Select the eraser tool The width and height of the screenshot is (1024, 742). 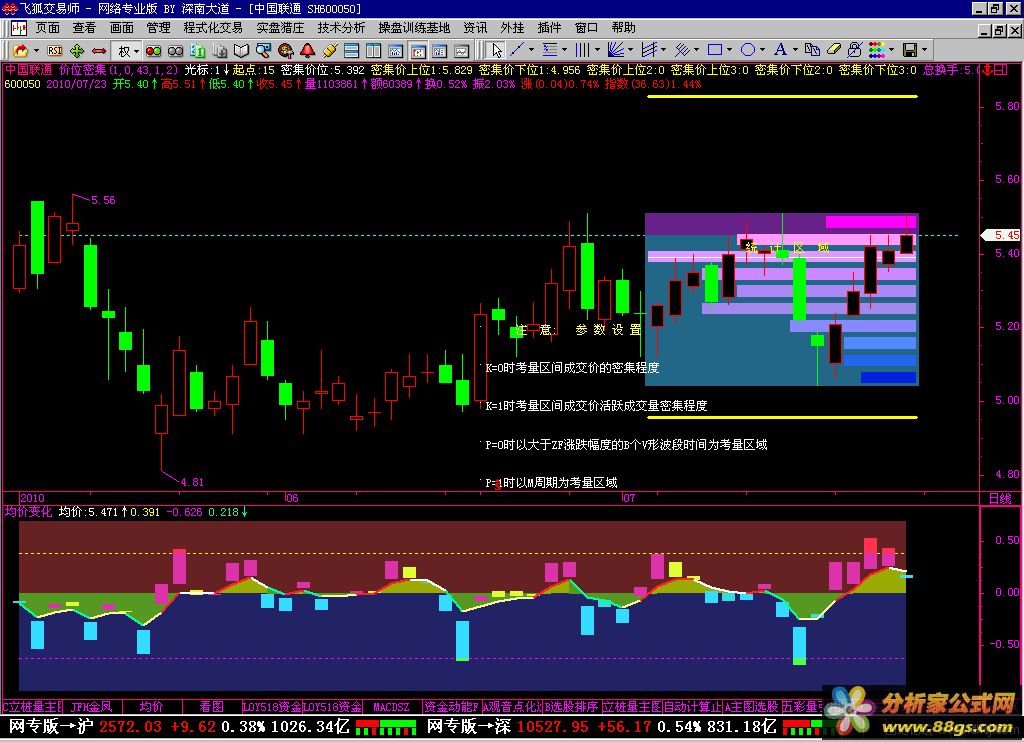point(834,50)
